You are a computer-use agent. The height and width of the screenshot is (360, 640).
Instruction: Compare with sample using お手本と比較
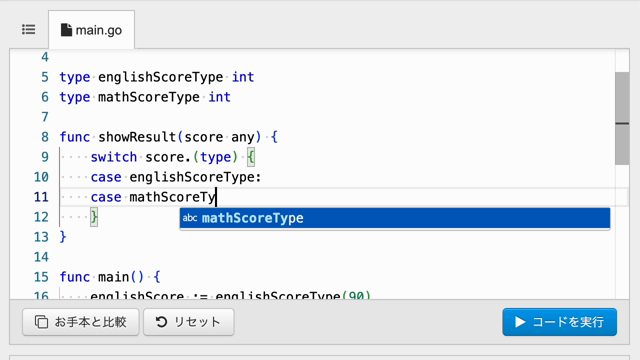pos(81,322)
